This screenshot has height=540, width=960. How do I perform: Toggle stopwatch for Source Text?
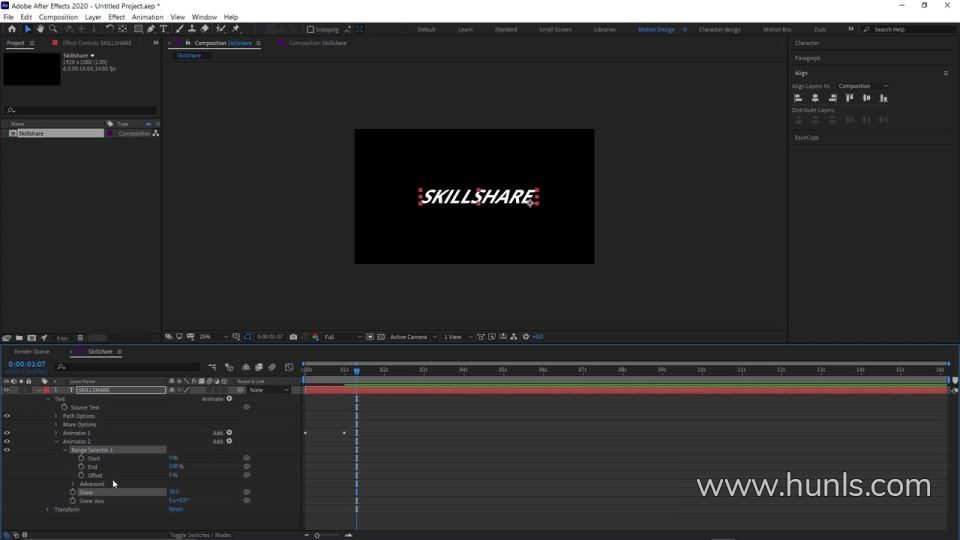pyautogui.click(x=64, y=407)
